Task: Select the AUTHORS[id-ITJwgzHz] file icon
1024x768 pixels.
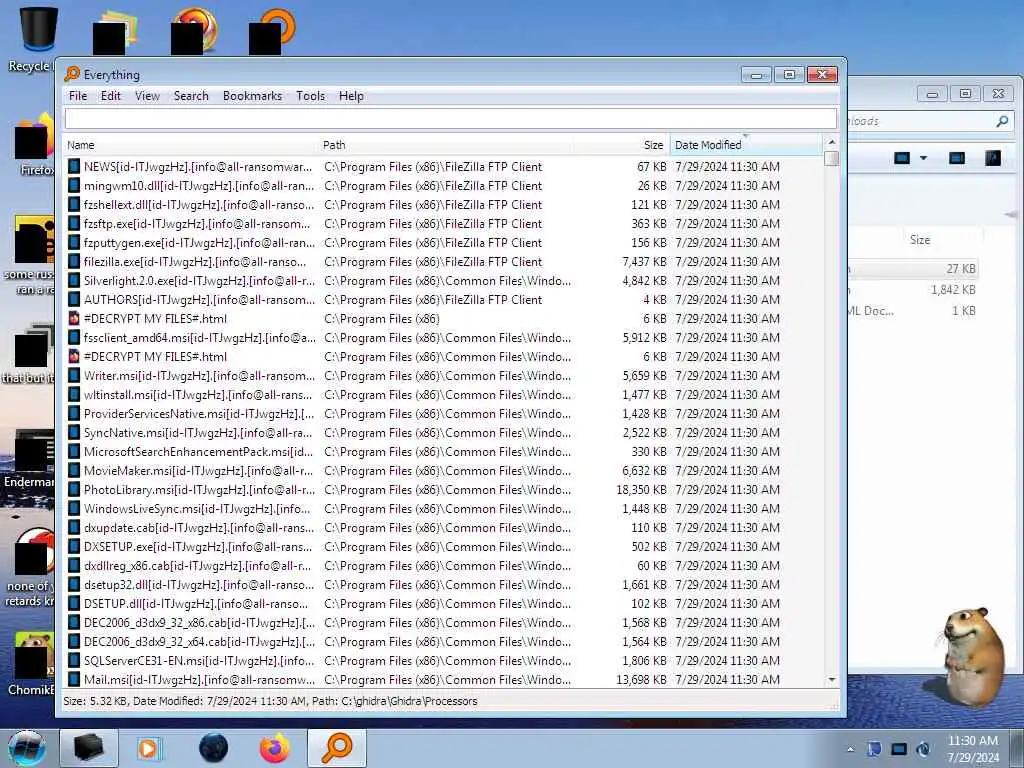Action: click(x=74, y=299)
